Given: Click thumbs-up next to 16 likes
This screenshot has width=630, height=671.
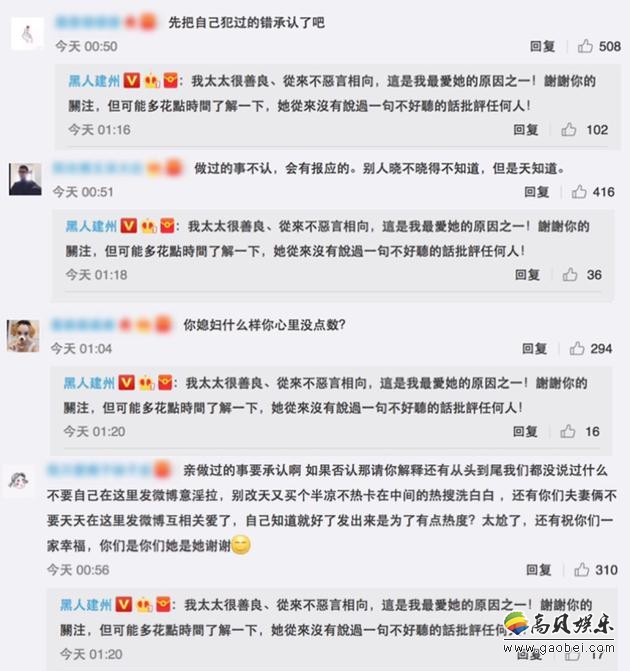Looking at the screenshot, I should click(568, 431).
